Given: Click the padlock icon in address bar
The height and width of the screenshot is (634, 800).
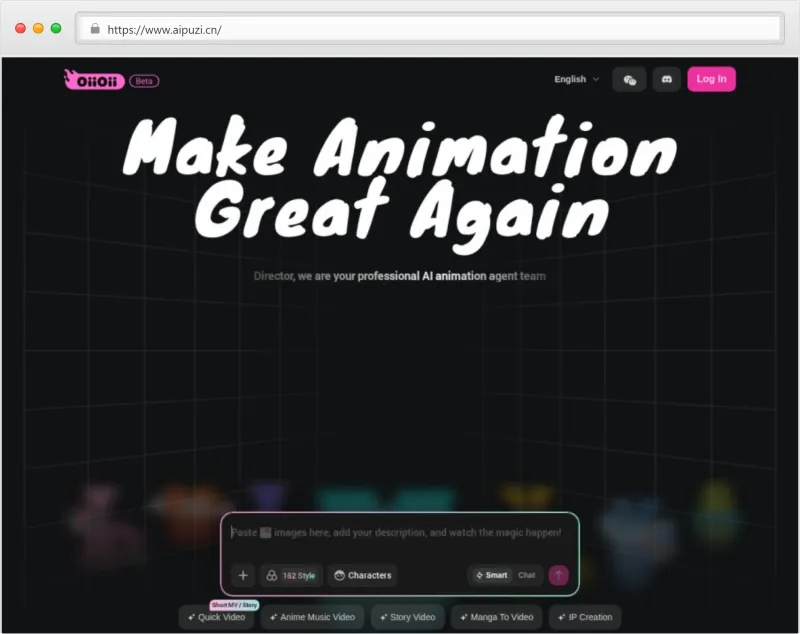Looking at the screenshot, I should (95, 29).
